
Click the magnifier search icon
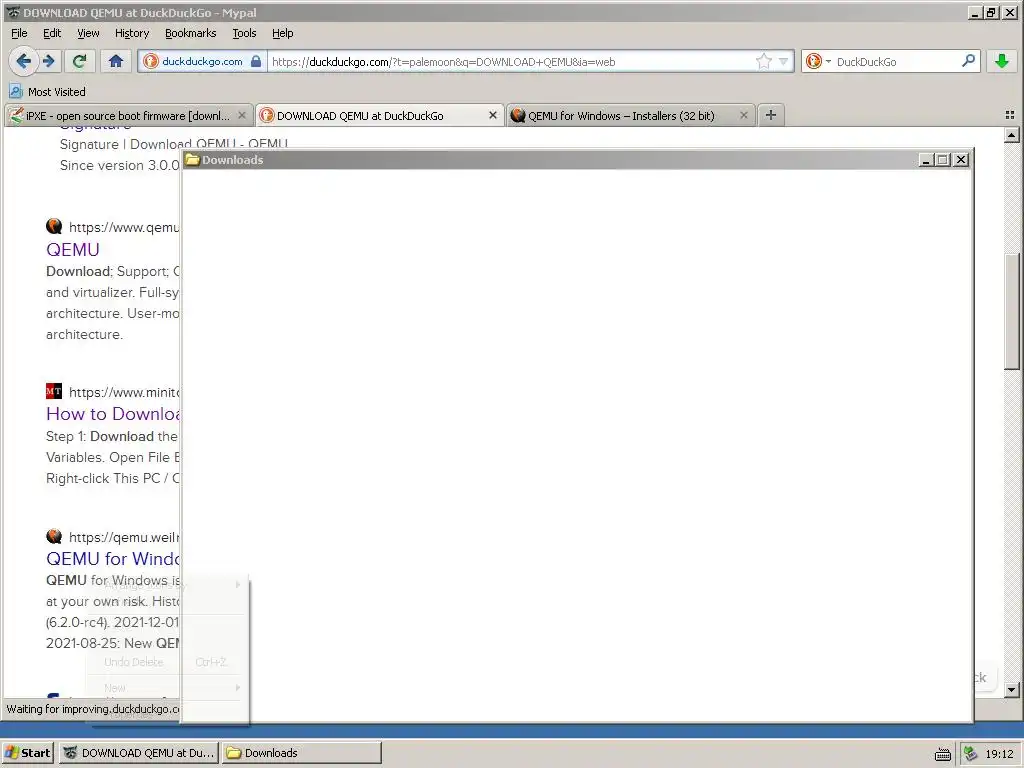(x=968, y=61)
